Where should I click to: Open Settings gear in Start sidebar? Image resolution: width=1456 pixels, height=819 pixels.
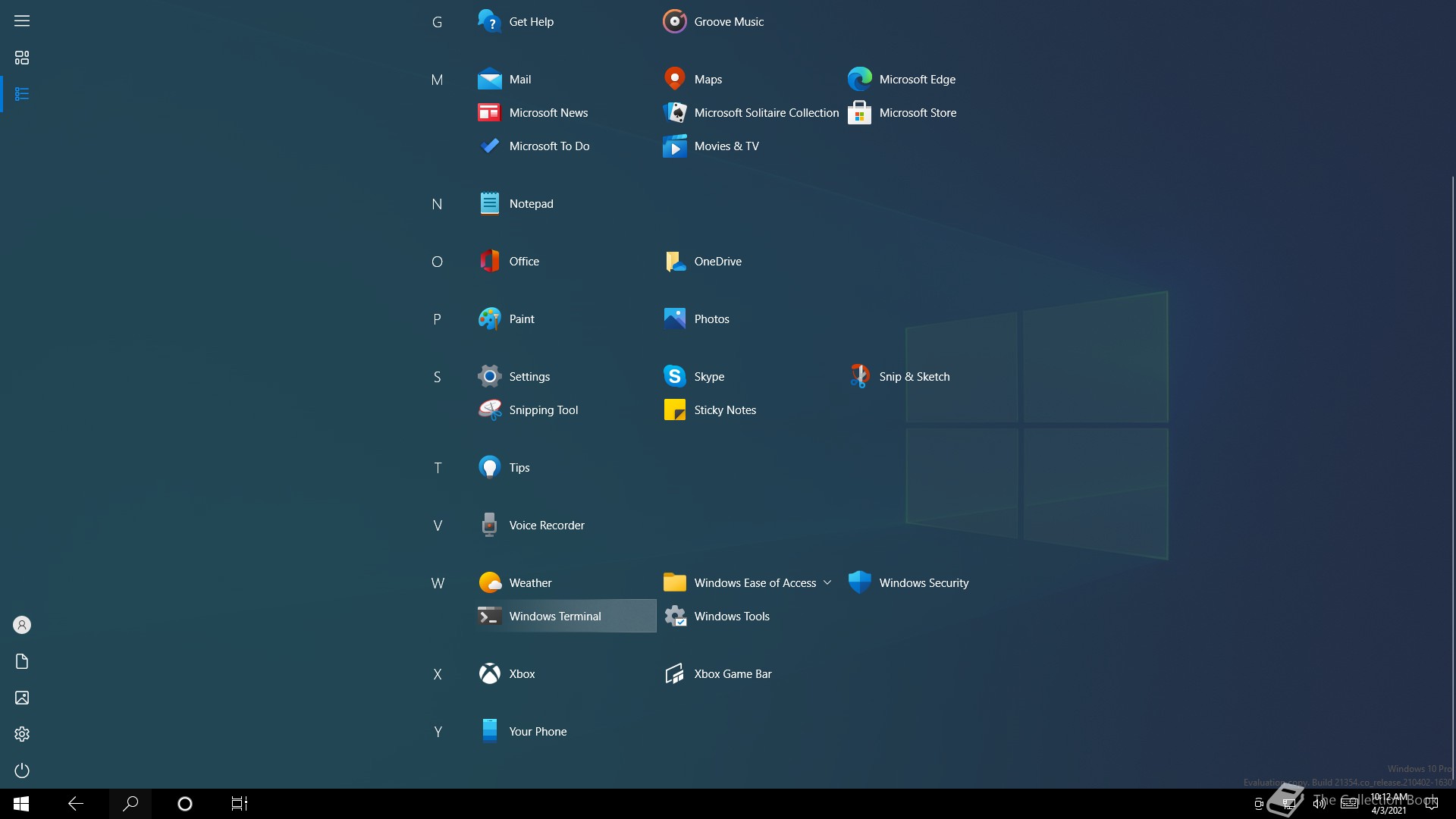pos(22,734)
